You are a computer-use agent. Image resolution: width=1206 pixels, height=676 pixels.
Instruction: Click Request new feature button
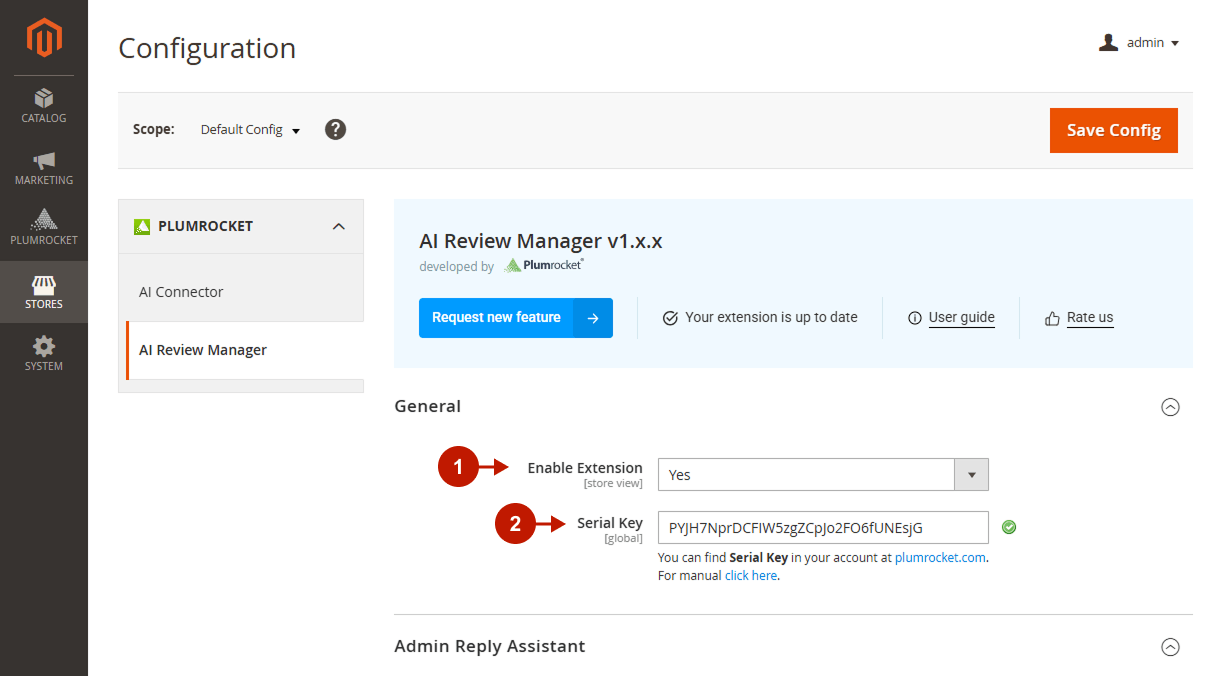[x=516, y=318]
